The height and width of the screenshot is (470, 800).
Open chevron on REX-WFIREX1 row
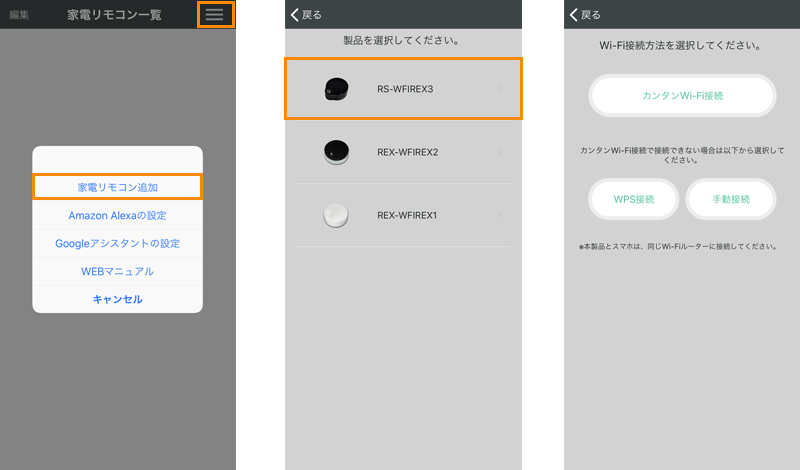coord(499,215)
